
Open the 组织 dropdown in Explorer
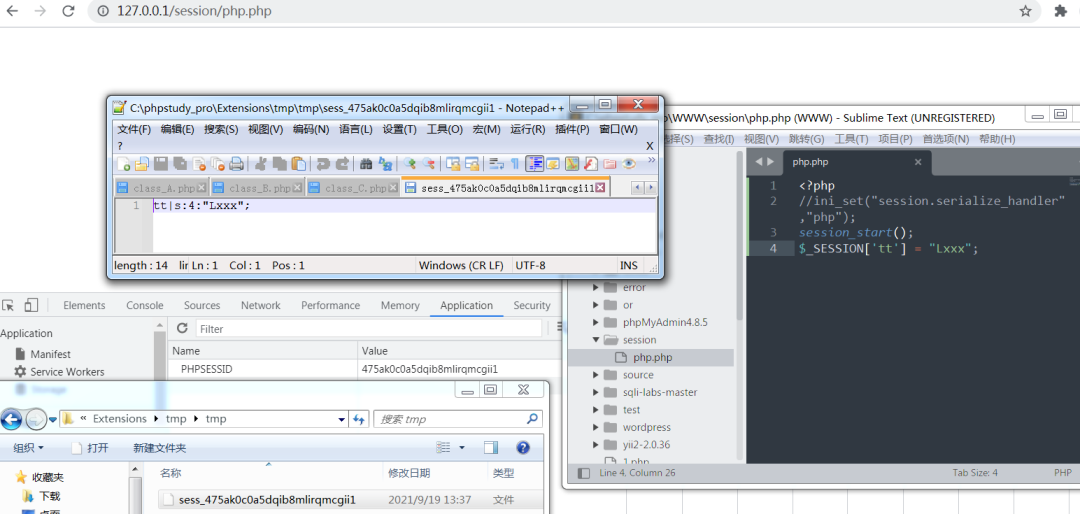pos(28,448)
